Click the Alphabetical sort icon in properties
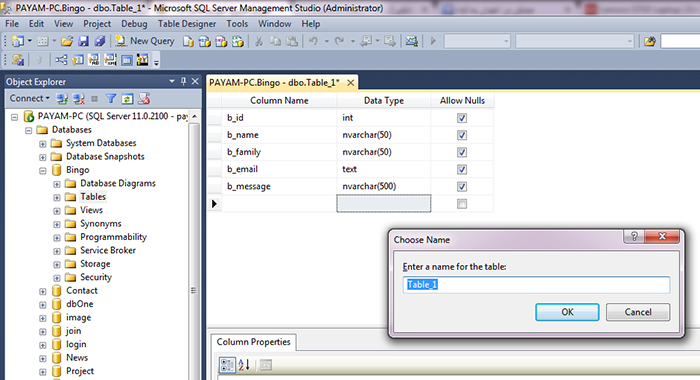Image resolution: width=700 pixels, height=380 pixels. click(244, 365)
